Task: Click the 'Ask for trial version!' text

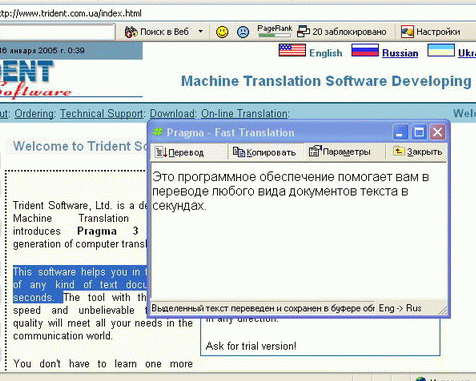Action: point(251,346)
